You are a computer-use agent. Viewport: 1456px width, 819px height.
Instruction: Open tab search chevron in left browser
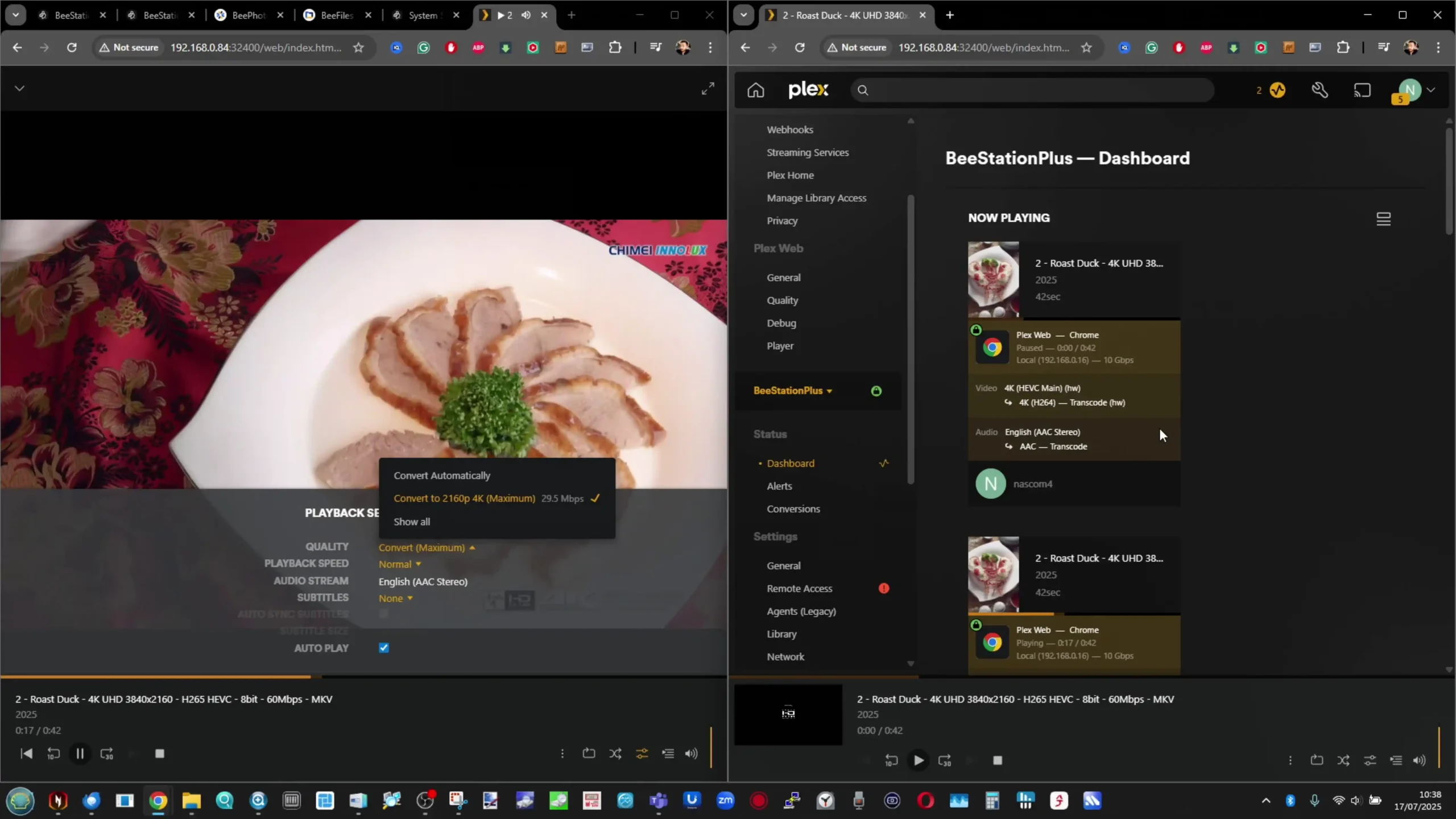15,15
